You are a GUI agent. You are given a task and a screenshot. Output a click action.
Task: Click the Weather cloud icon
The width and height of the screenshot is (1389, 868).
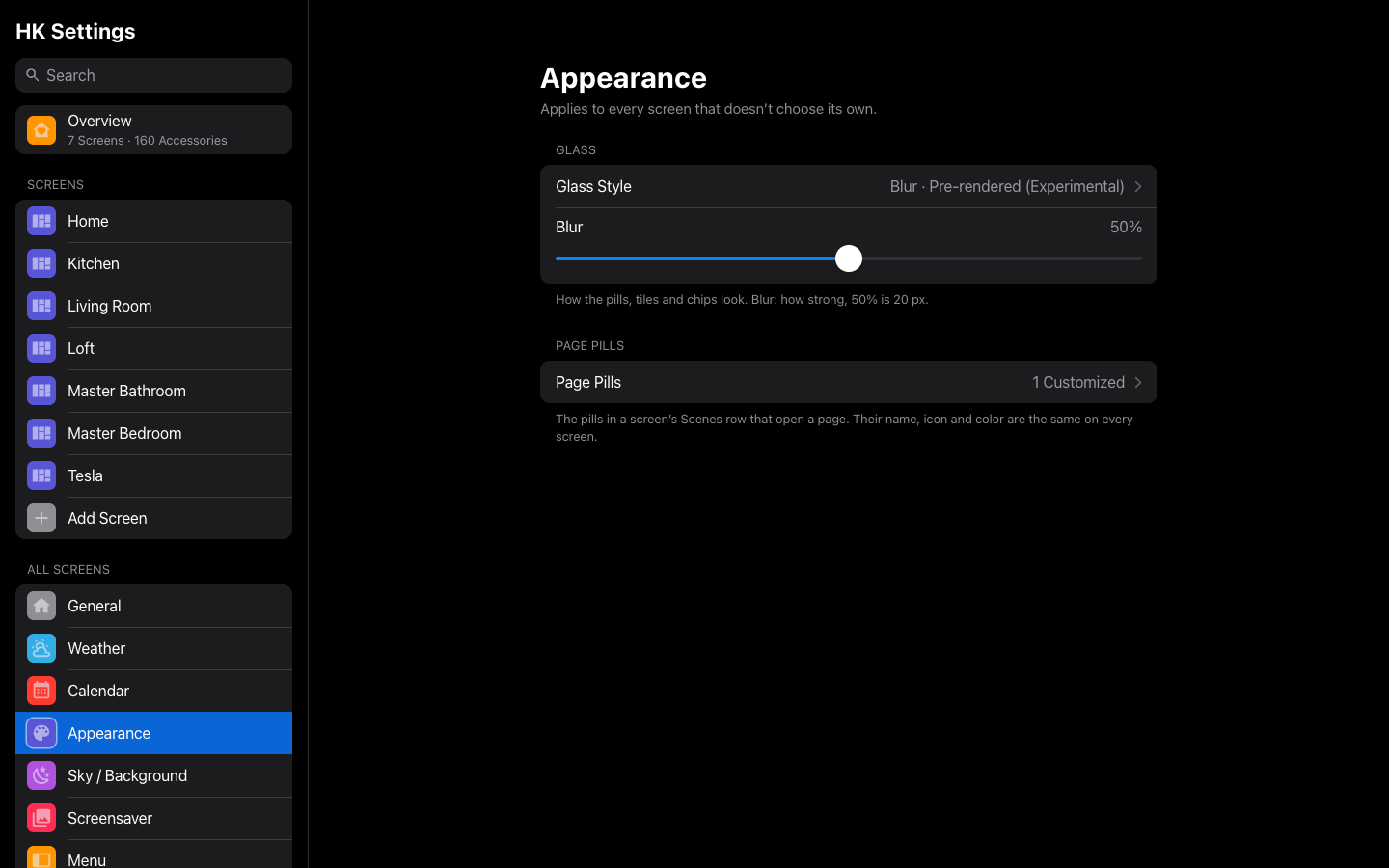41,648
